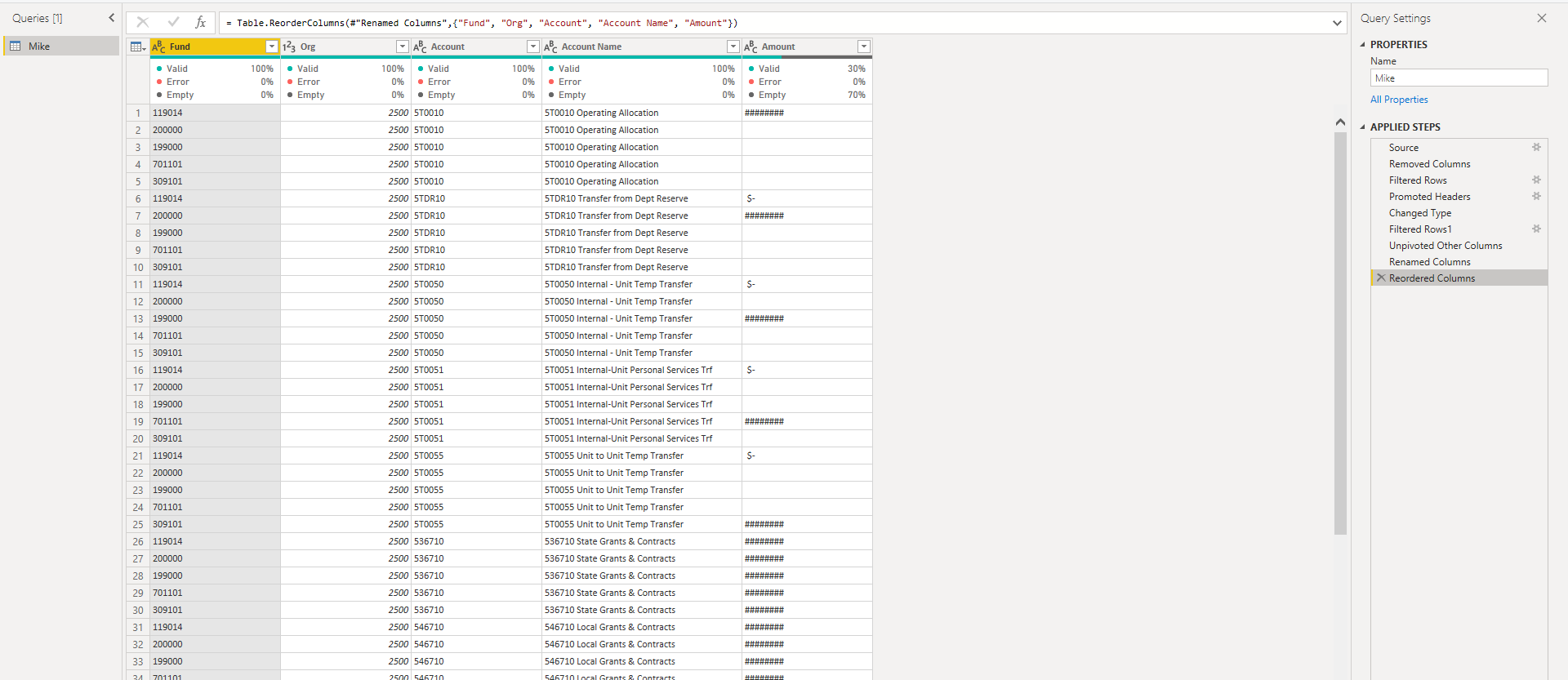Image resolution: width=1568 pixels, height=680 pixels.
Task: Open settings gear for Filtered Rows step
Action: tap(1536, 180)
